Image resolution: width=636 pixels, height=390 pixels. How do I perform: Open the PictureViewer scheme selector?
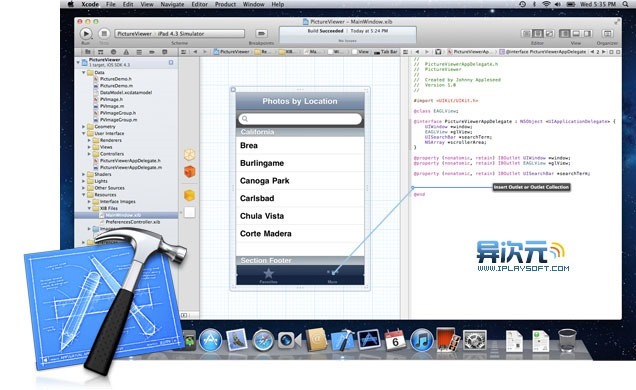coord(134,34)
